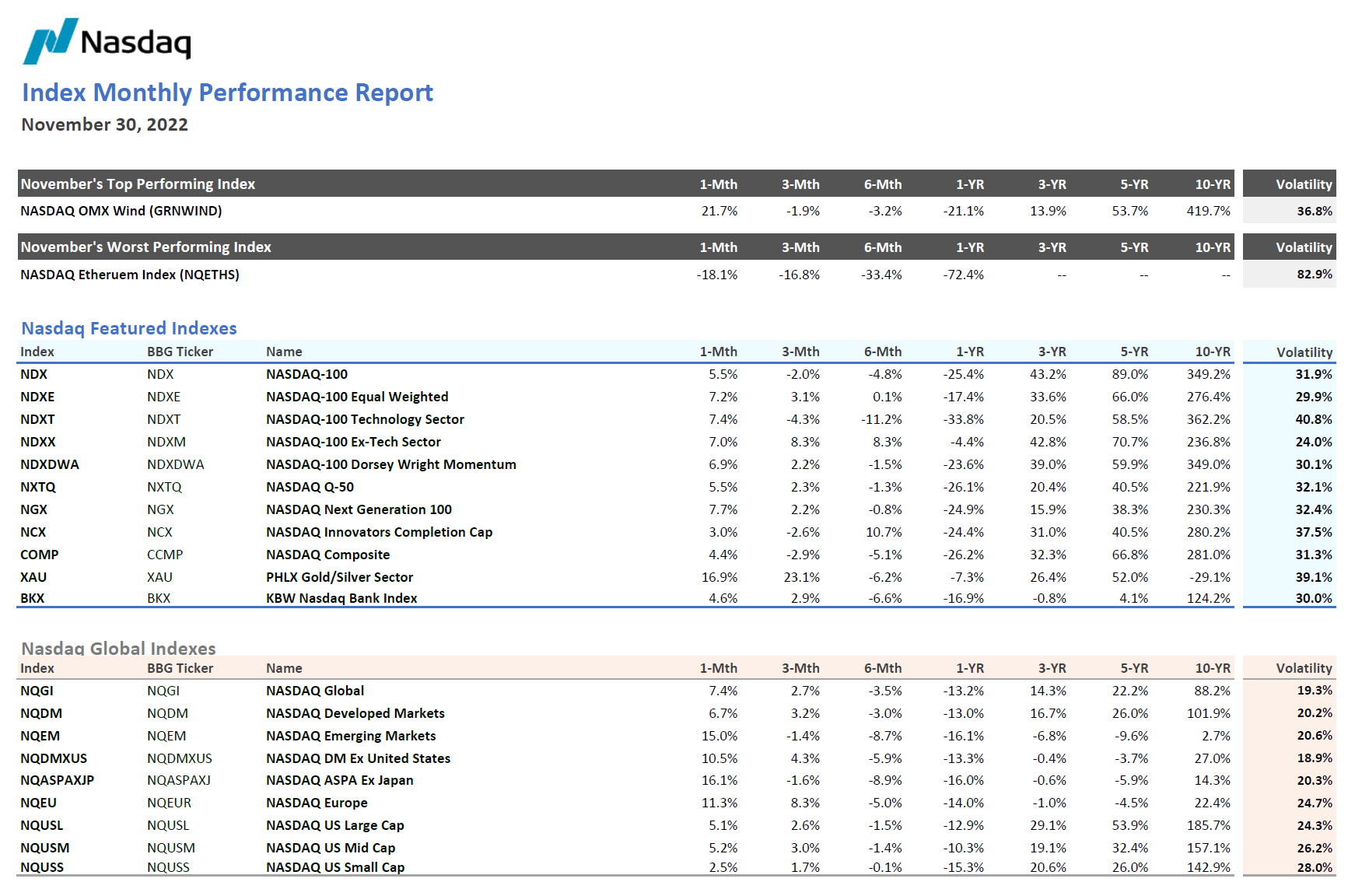Click the 24.7% volatility for NQEU
This screenshot has height=896, width=1355.
pyautogui.click(x=1314, y=803)
